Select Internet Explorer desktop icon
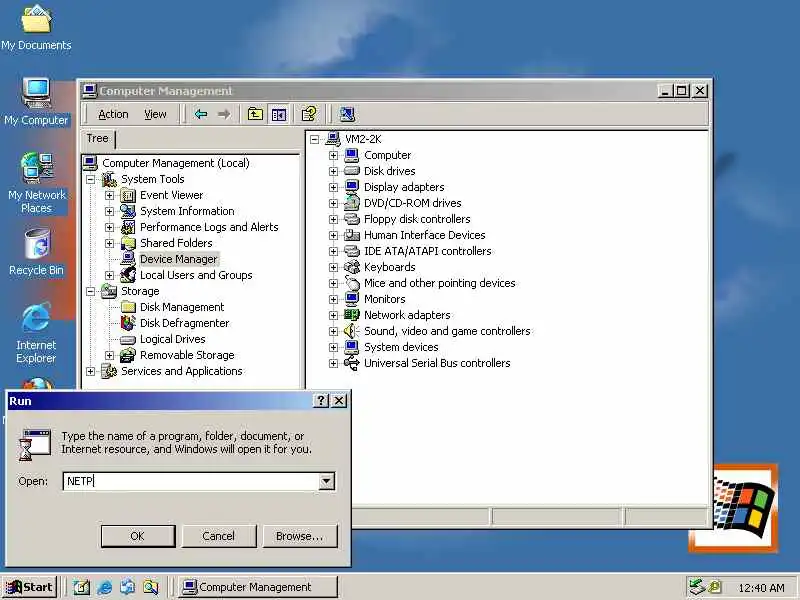The width and height of the screenshot is (800, 600). click(x=36, y=333)
